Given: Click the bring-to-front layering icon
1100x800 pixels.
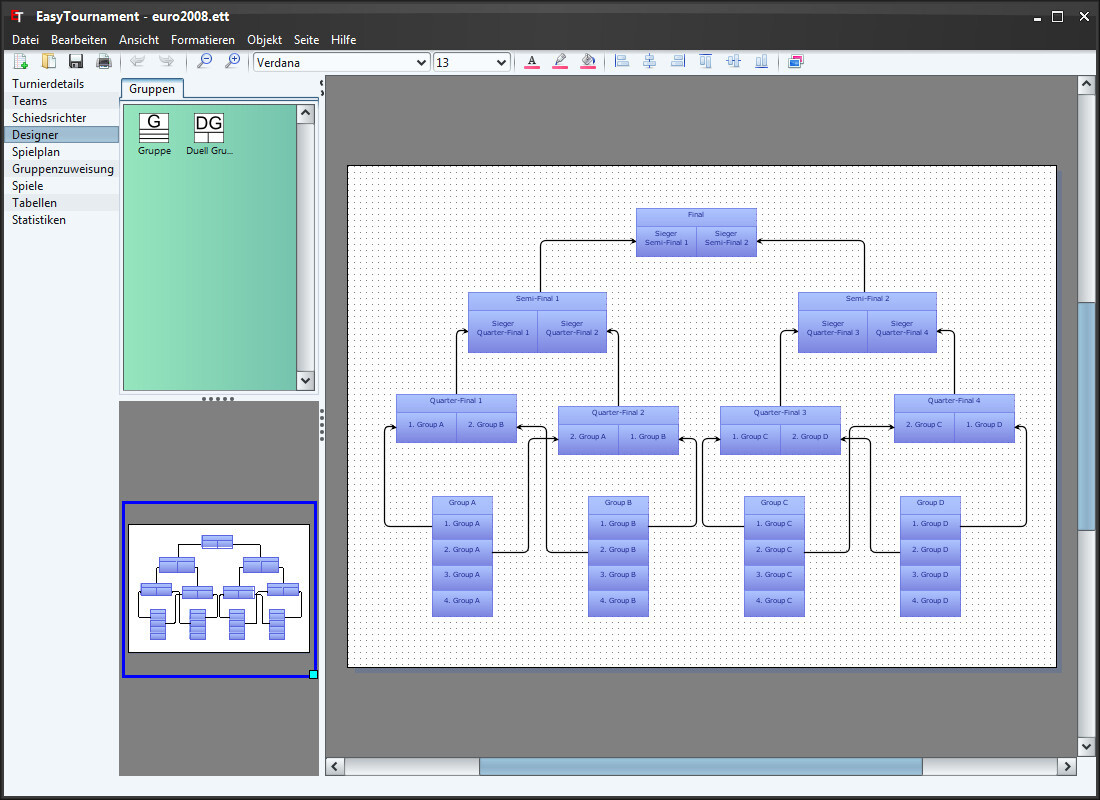Looking at the screenshot, I should 796,62.
